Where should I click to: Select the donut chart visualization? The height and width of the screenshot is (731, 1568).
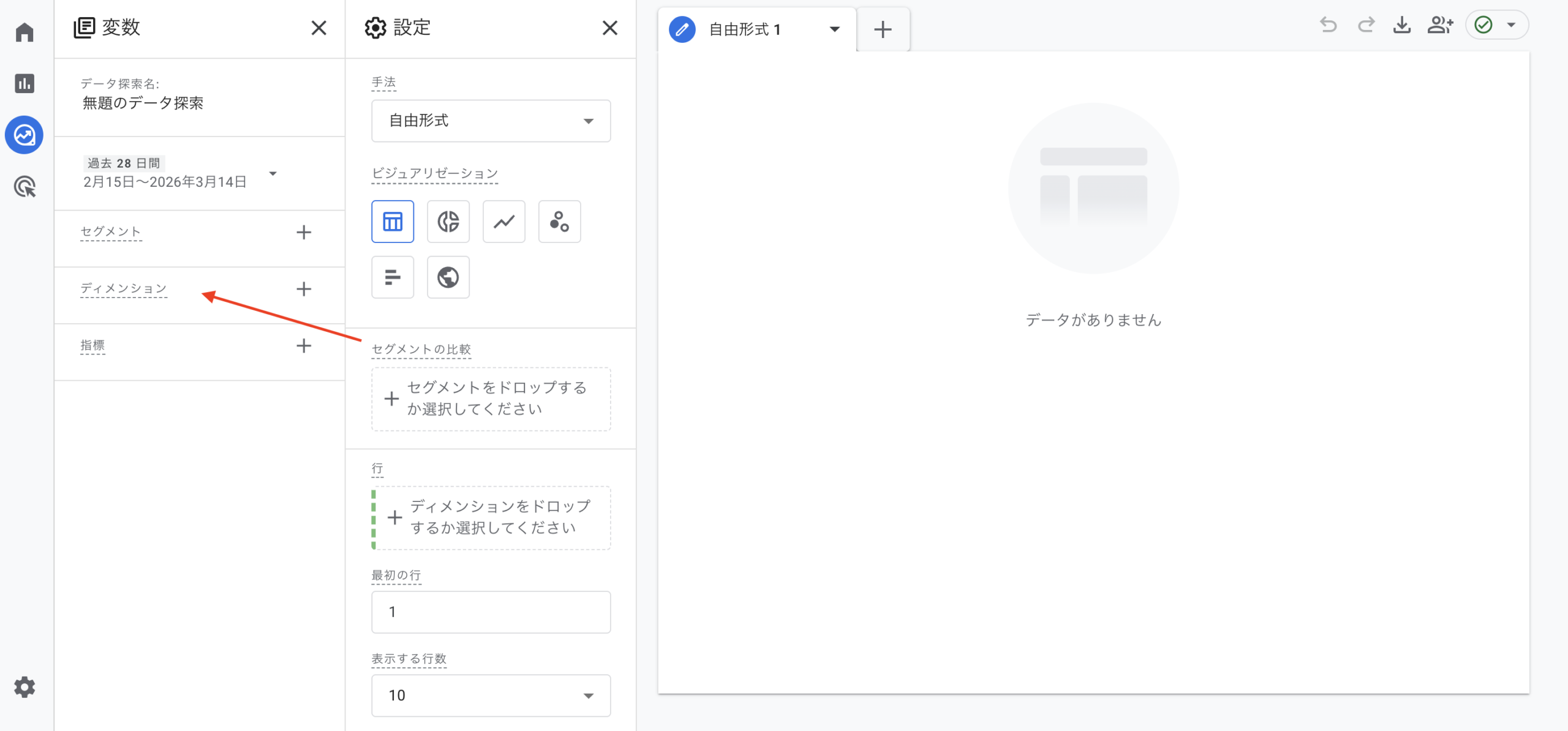pyautogui.click(x=448, y=221)
